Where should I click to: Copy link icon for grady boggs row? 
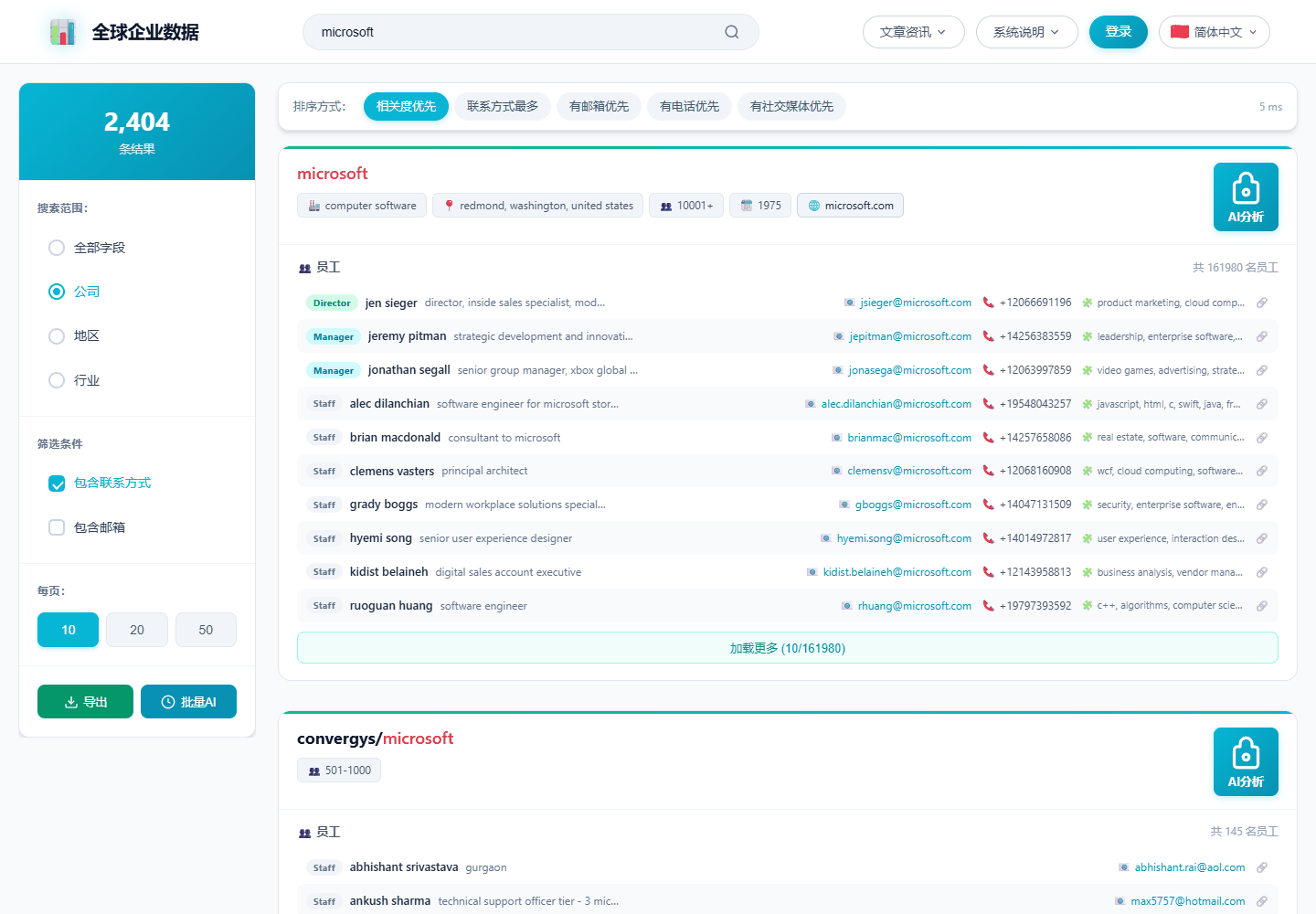point(1262,505)
